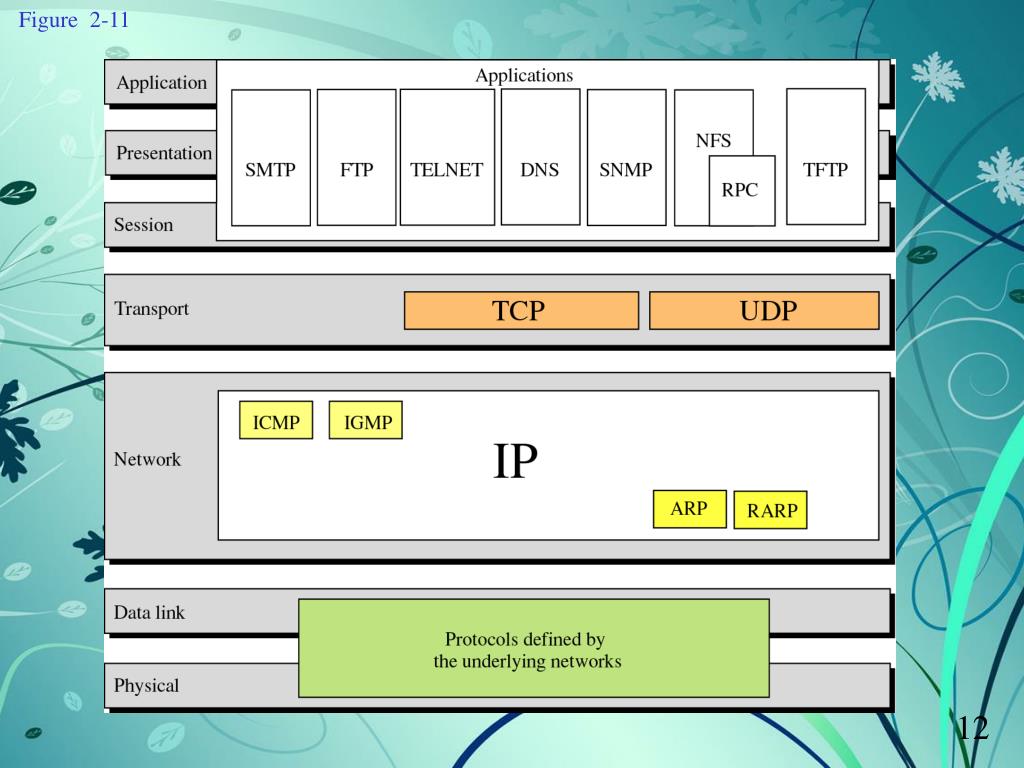
Task: Select the Presentation layer label
Action: click(x=164, y=153)
